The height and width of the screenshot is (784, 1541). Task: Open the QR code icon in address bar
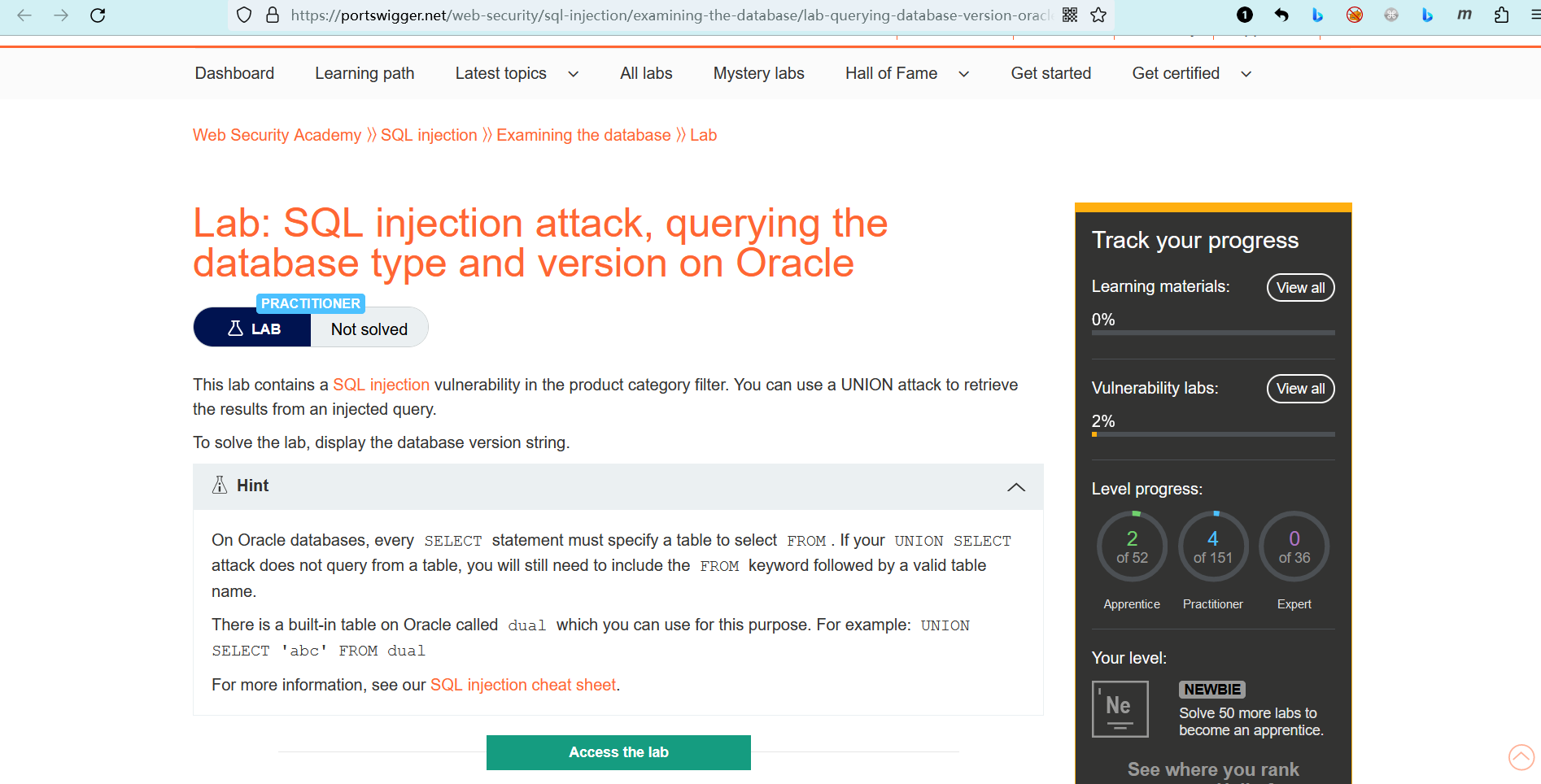coord(1070,15)
